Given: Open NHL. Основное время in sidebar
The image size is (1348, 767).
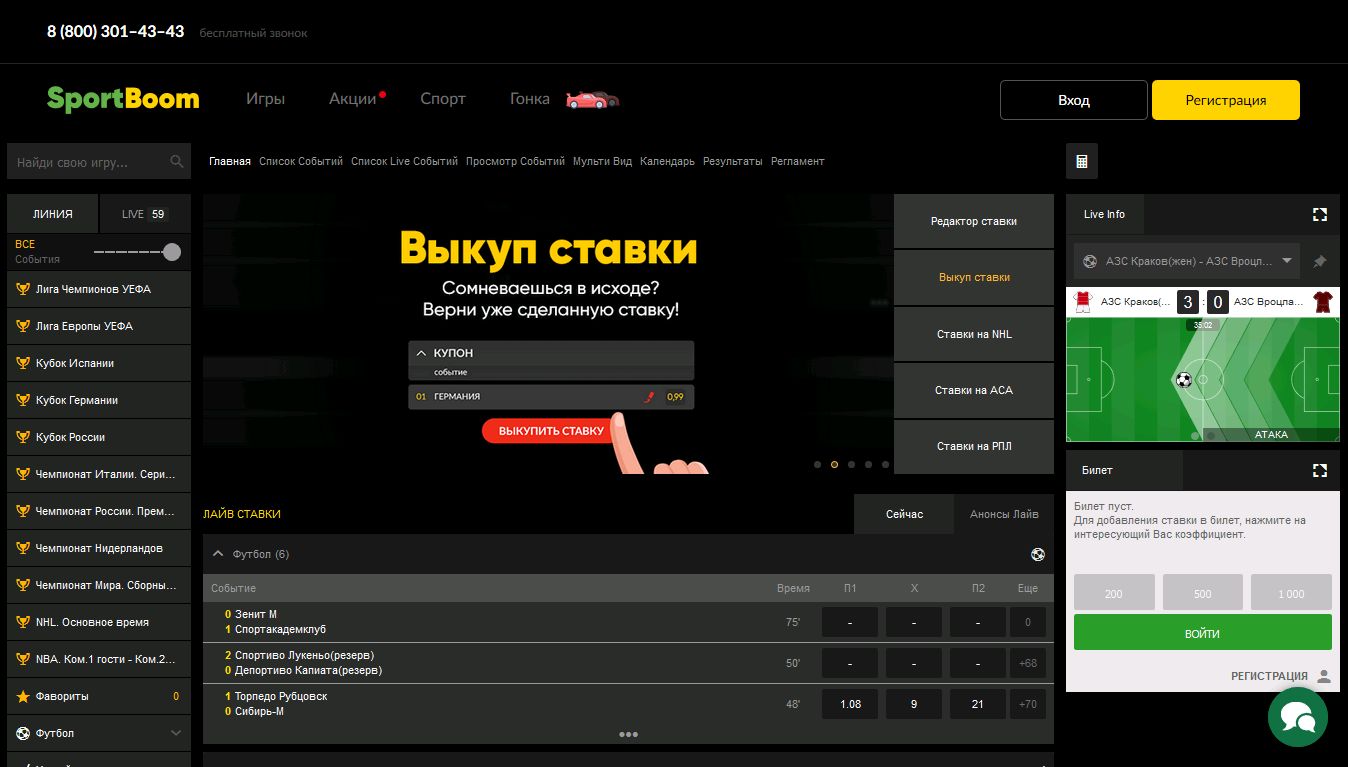Looking at the screenshot, I should pos(99,622).
